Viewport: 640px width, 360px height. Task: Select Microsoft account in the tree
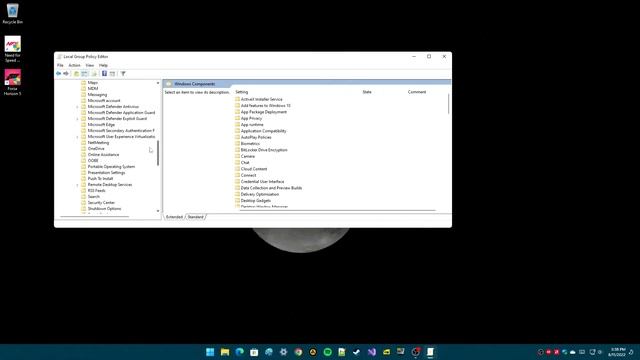[x=104, y=100]
